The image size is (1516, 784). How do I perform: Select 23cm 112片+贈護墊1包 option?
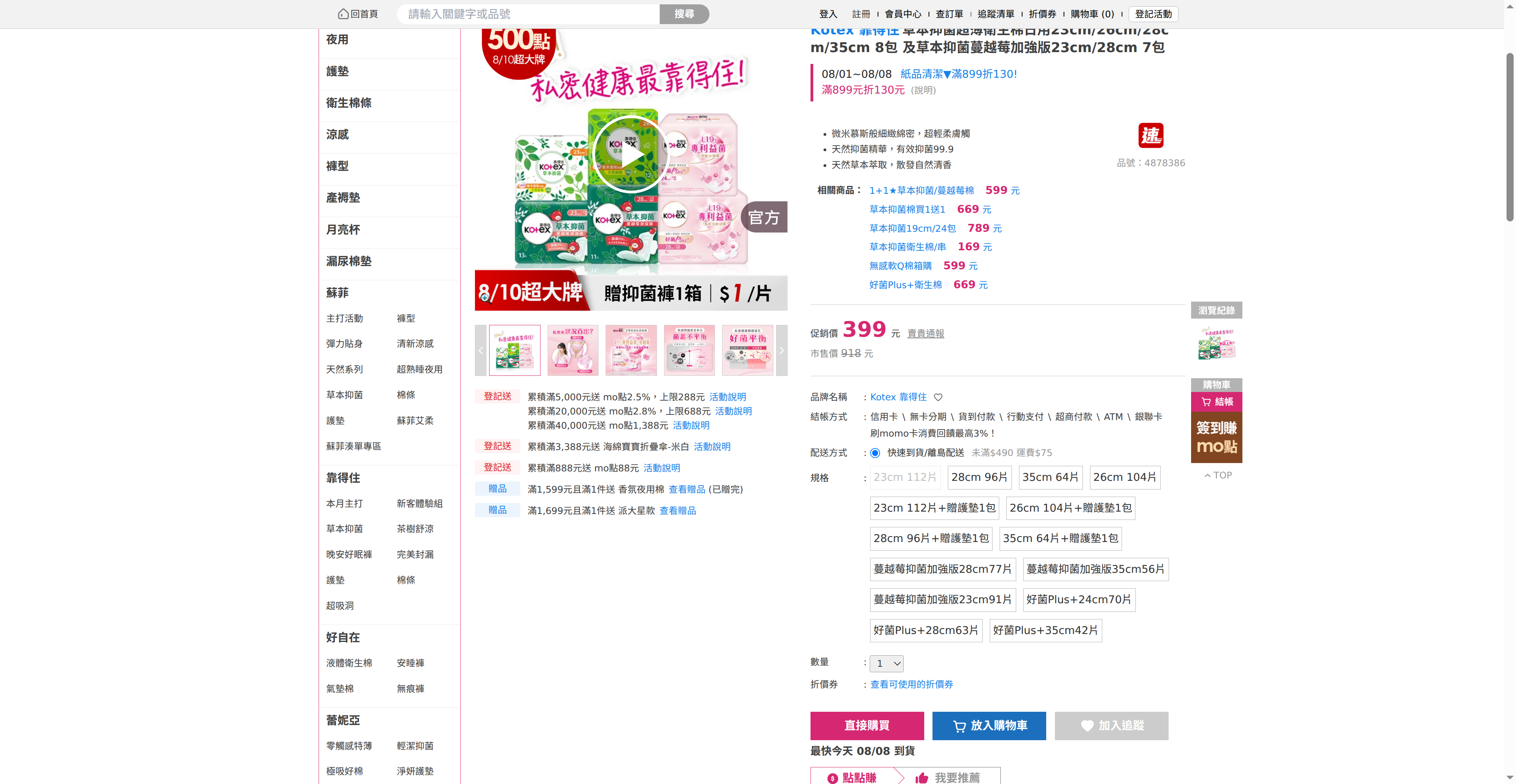click(x=934, y=508)
